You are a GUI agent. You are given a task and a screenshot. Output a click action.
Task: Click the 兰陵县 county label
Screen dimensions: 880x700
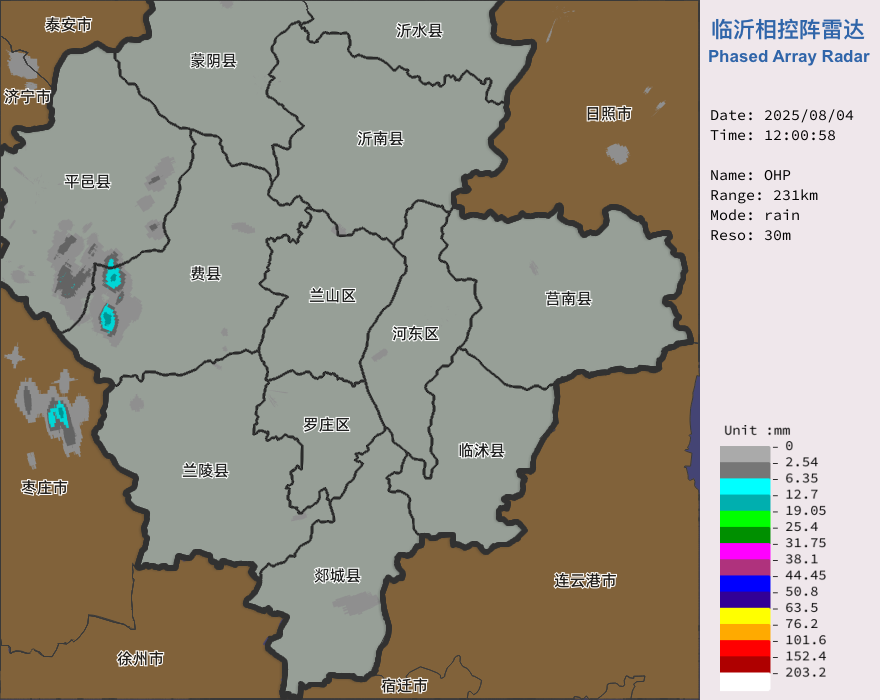pyautogui.click(x=205, y=470)
